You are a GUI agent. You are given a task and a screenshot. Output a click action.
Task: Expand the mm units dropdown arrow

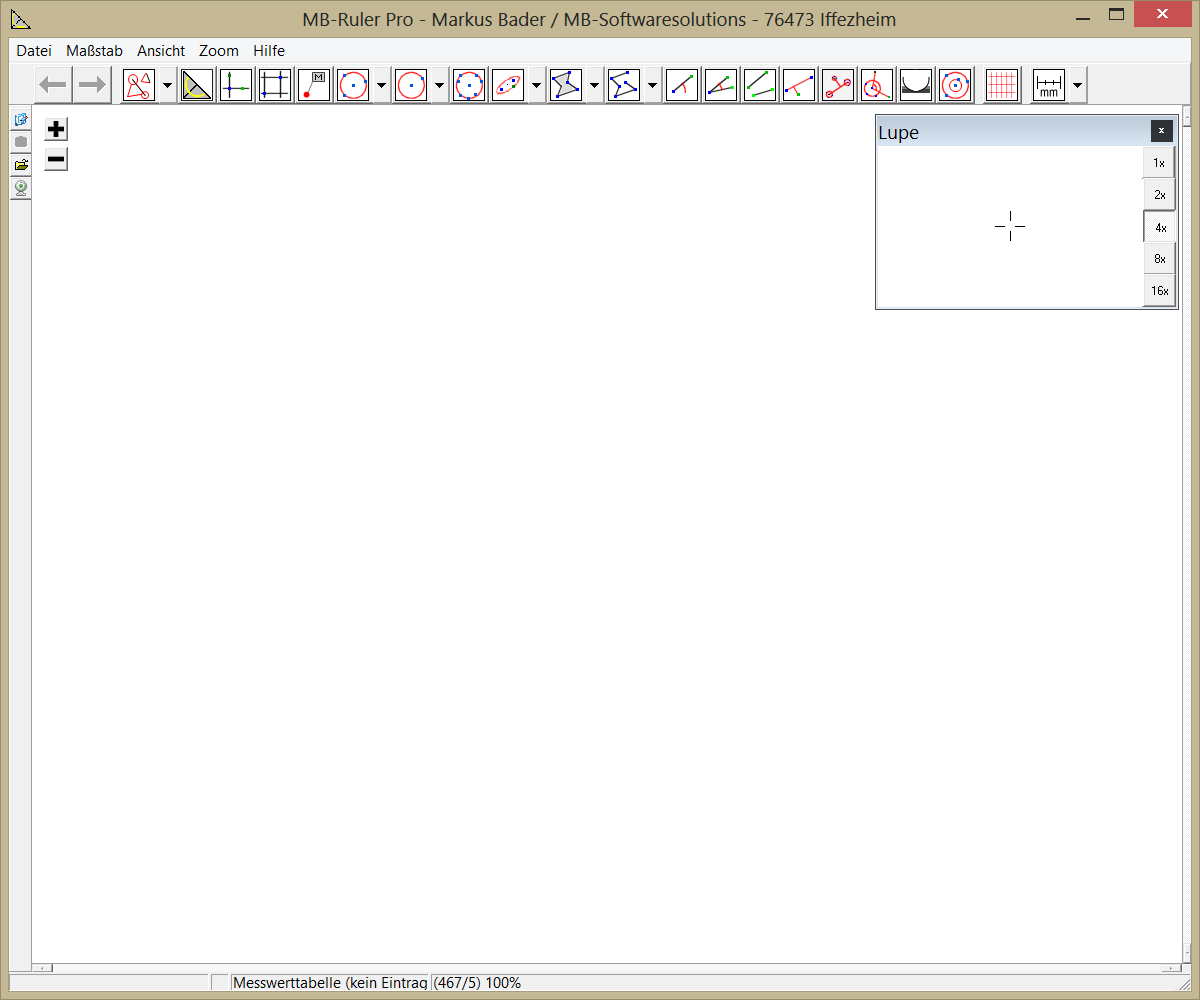[1077, 86]
